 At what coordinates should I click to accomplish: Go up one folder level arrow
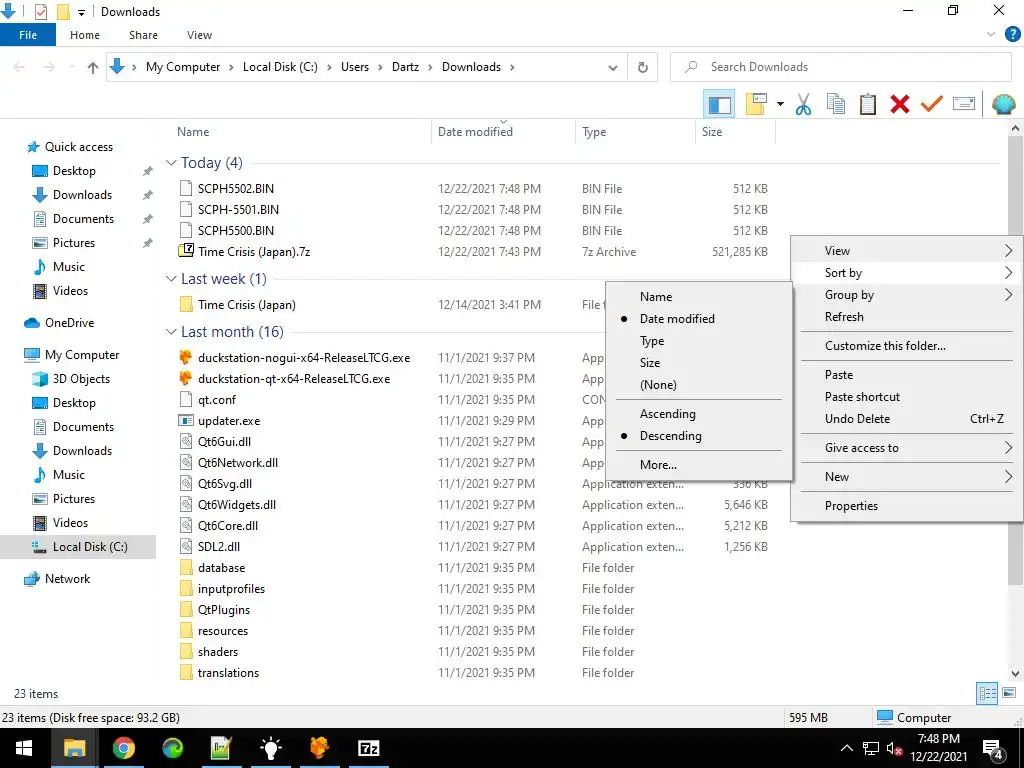pyautogui.click(x=93, y=67)
